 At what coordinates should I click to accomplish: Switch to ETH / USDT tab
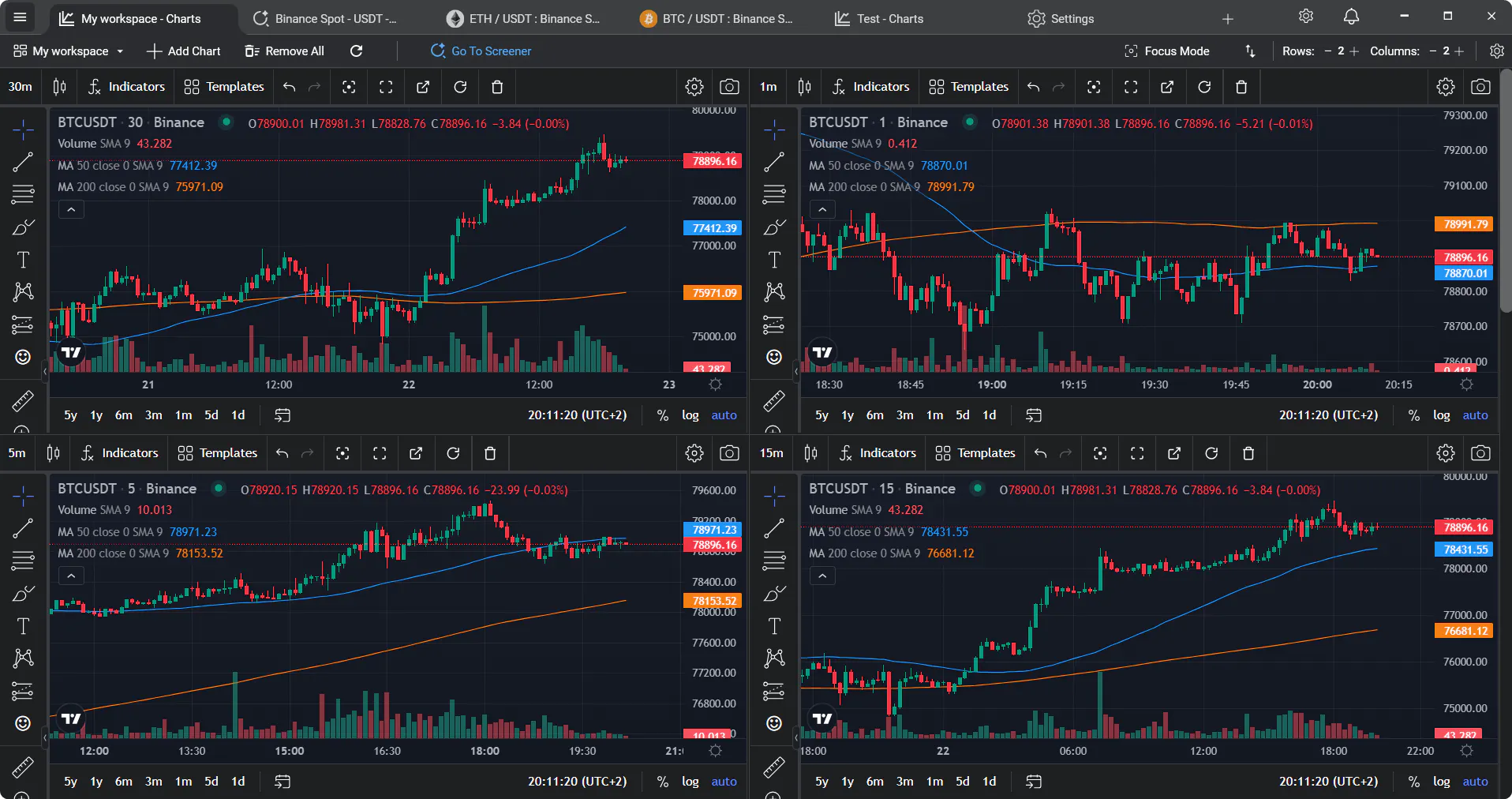[523, 18]
